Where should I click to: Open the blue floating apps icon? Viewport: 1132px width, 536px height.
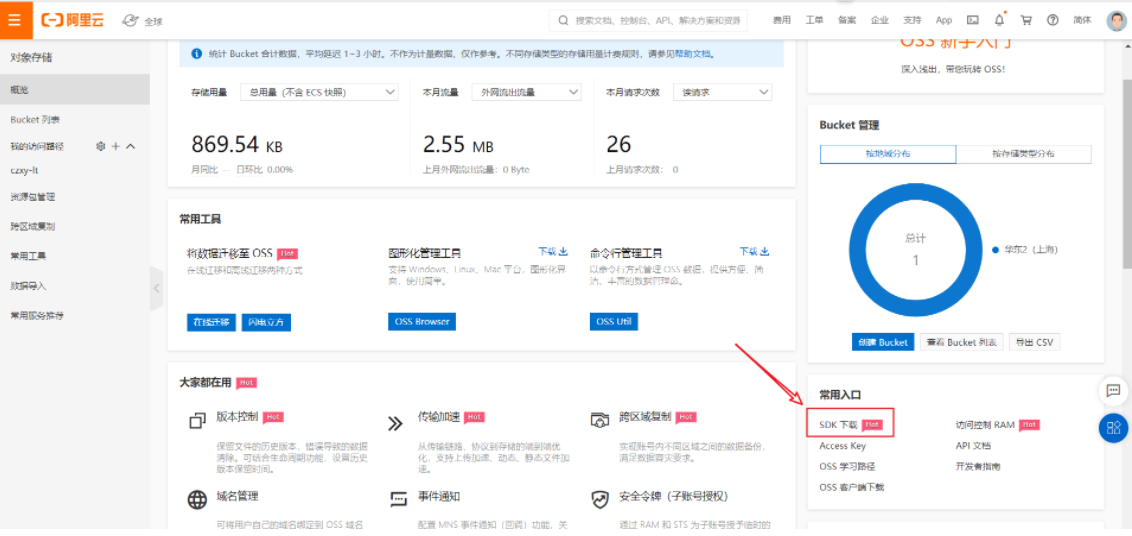pyautogui.click(x=1113, y=428)
